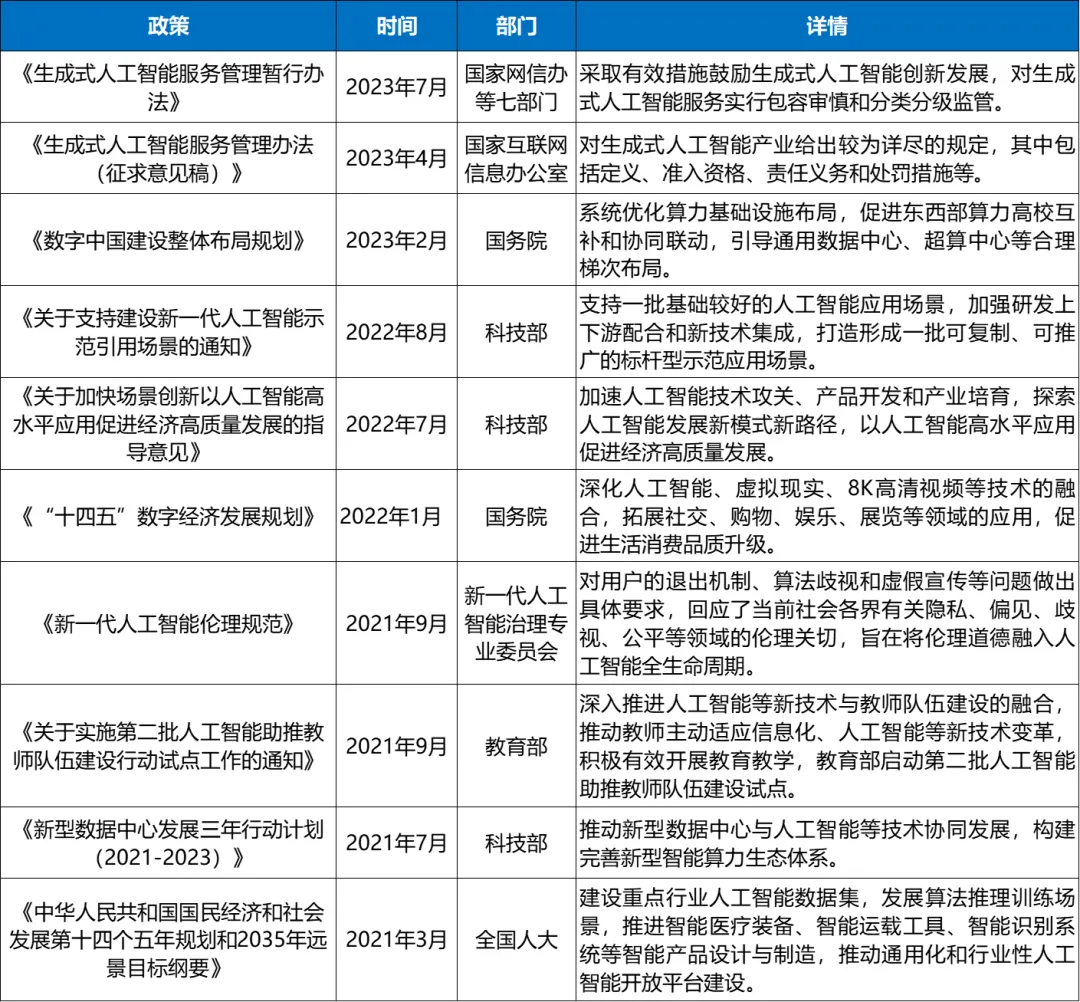Click the 详情 column header
Screen dimensions: 1080x1002
(827, 25)
